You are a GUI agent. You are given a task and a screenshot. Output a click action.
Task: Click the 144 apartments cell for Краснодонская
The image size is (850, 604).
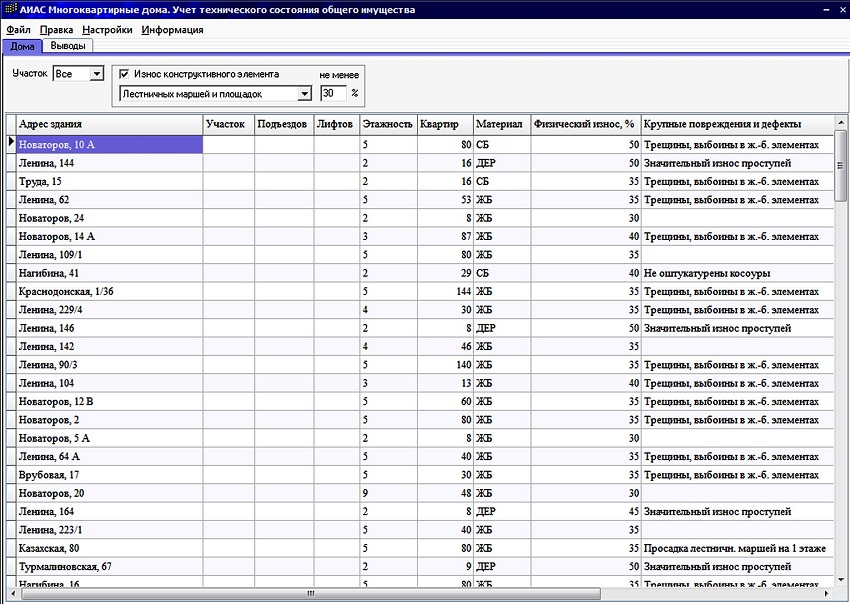click(x=445, y=292)
